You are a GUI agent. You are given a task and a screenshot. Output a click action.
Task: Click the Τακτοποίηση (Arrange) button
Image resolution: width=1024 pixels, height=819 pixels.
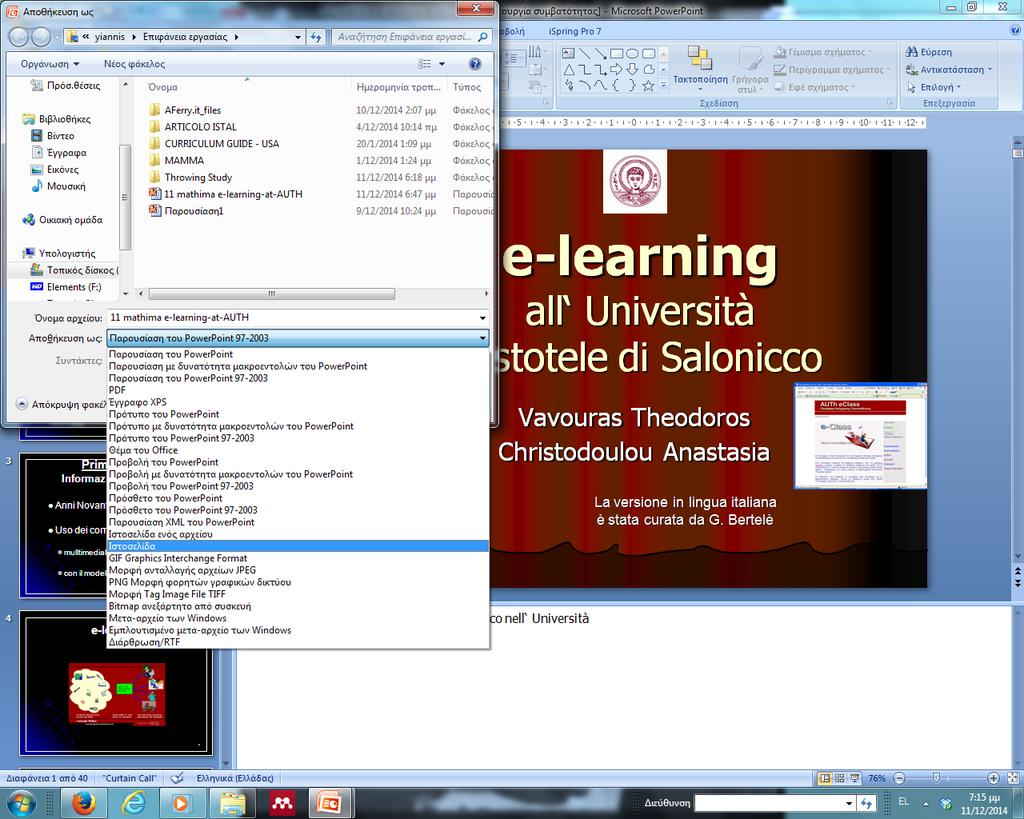coord(700,69)
